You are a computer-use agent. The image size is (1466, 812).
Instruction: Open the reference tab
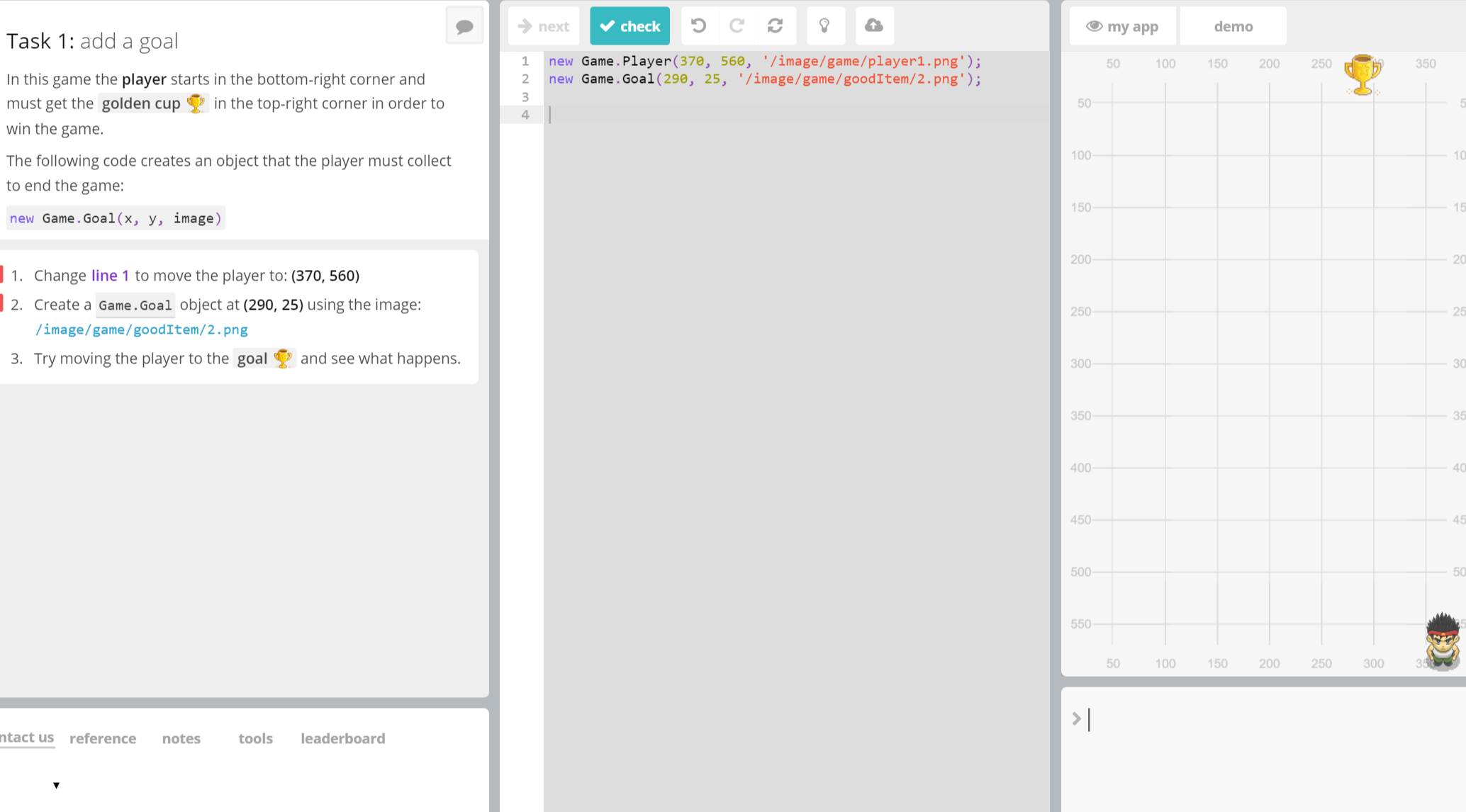(x=103, y=738)
